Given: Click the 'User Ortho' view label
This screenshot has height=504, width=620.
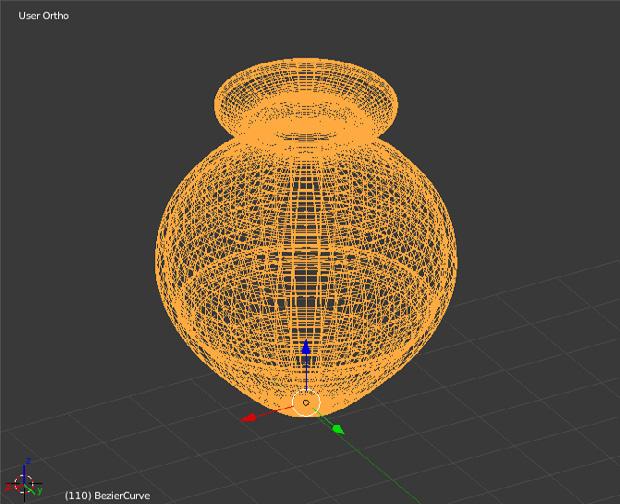Looking at the screenshot, I should [x=43, y=16].
